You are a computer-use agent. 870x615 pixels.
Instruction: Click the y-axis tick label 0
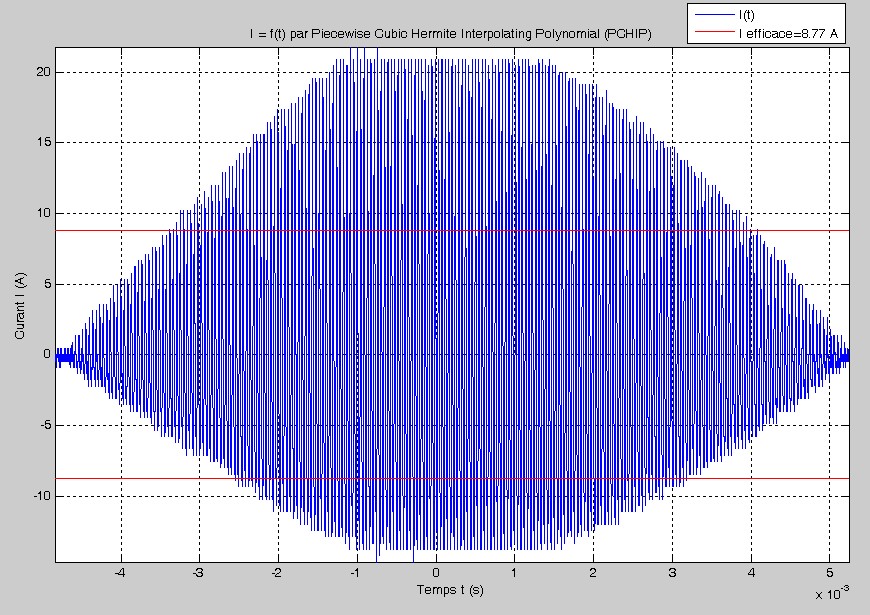click(46, 354)
